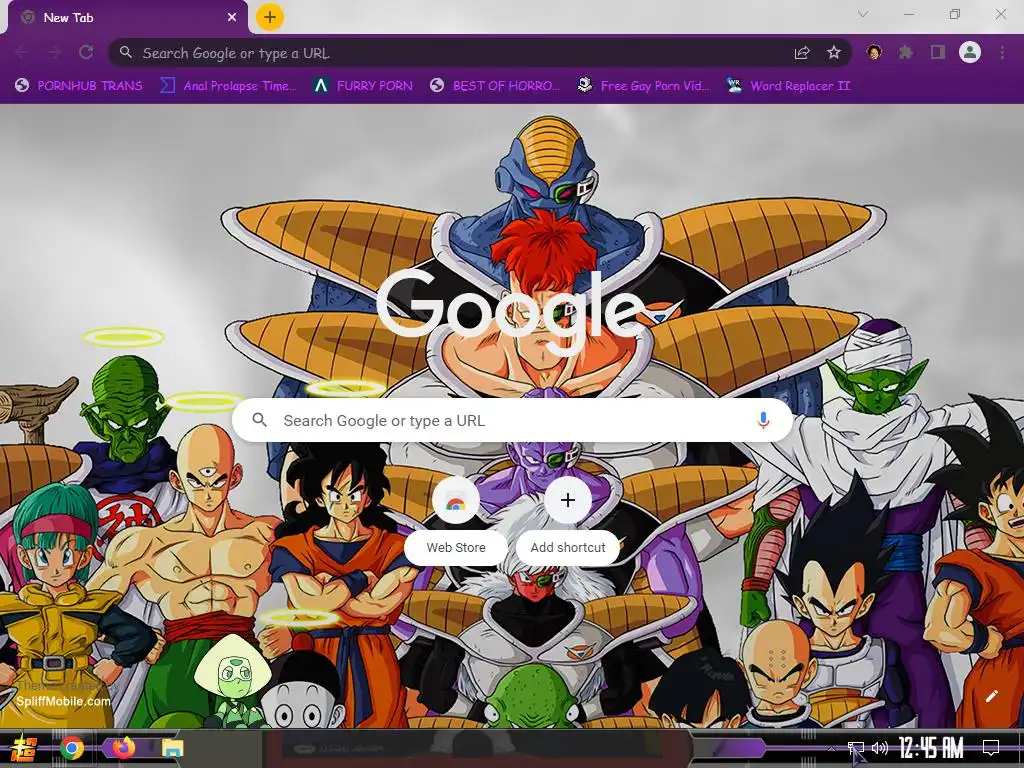The image size is (1024, 768).
Task: Show hidden system tray icons
Action: (x=831, y=748)
